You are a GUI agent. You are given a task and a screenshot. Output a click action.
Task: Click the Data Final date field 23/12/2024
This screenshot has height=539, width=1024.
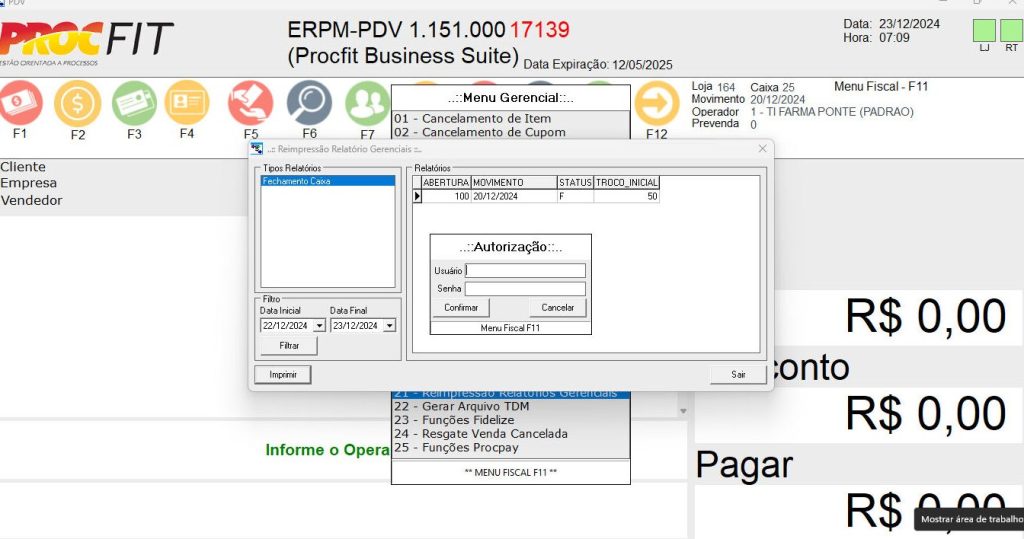357,325
